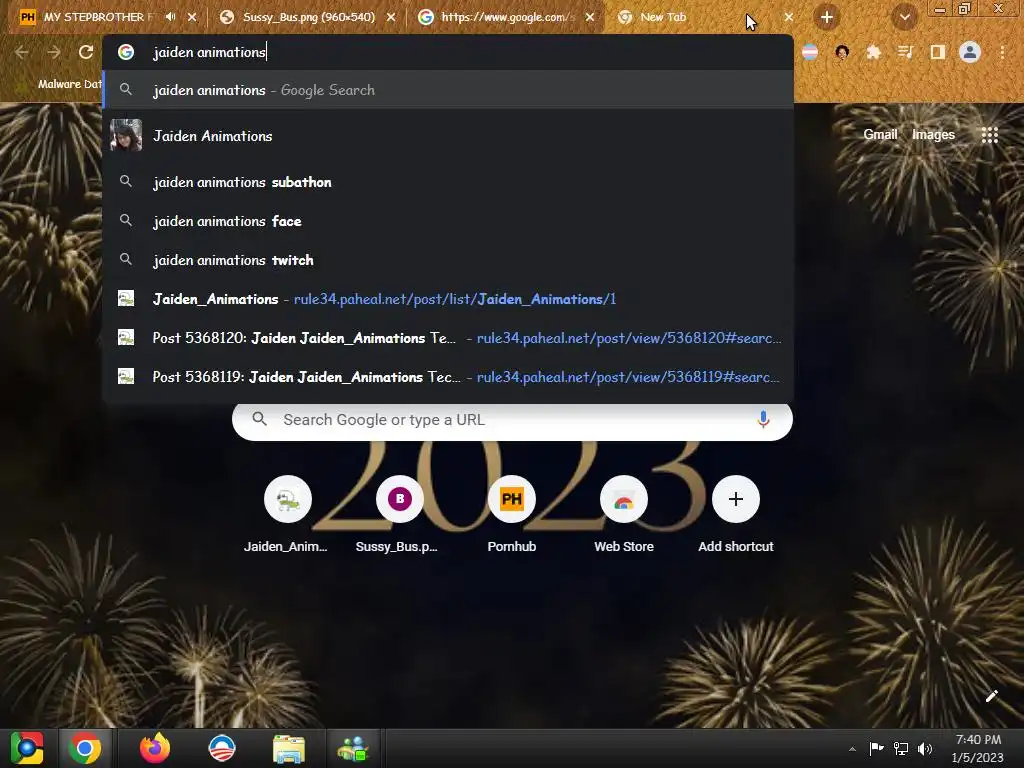Open the tab search chevron dropdown
This screenshot has width=1024, height=768.
tap(904, 18)
